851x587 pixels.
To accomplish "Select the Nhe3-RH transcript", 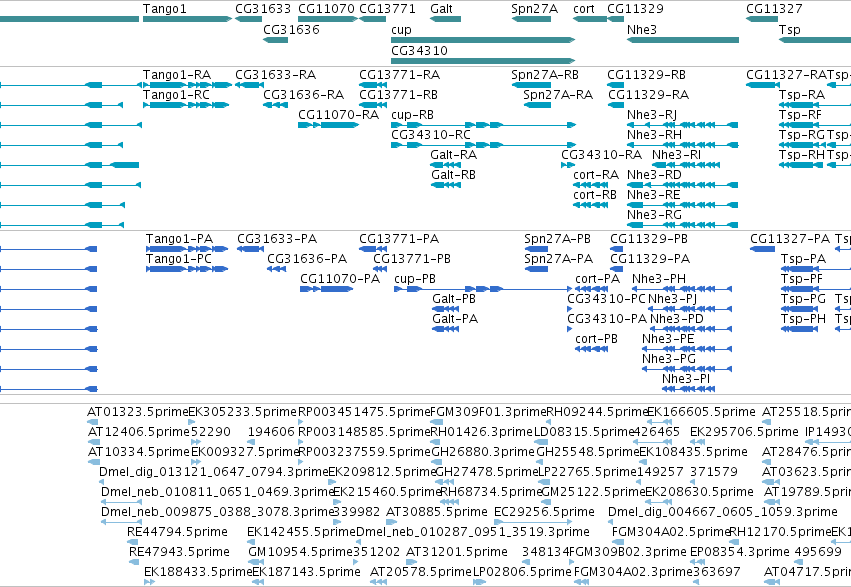I will [x=683, y=145].
